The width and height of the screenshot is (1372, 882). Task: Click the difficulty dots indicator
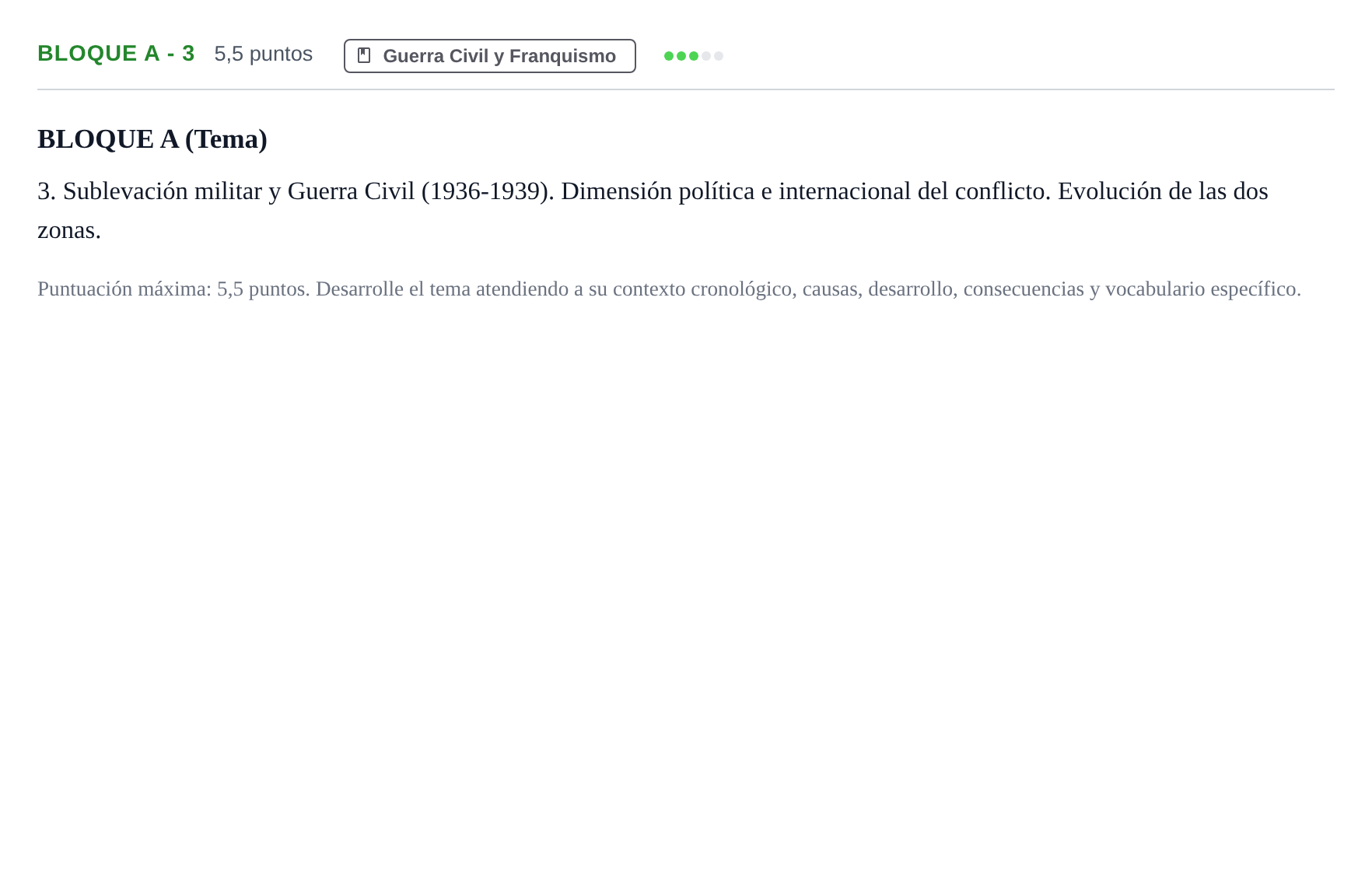coord(694,56)
